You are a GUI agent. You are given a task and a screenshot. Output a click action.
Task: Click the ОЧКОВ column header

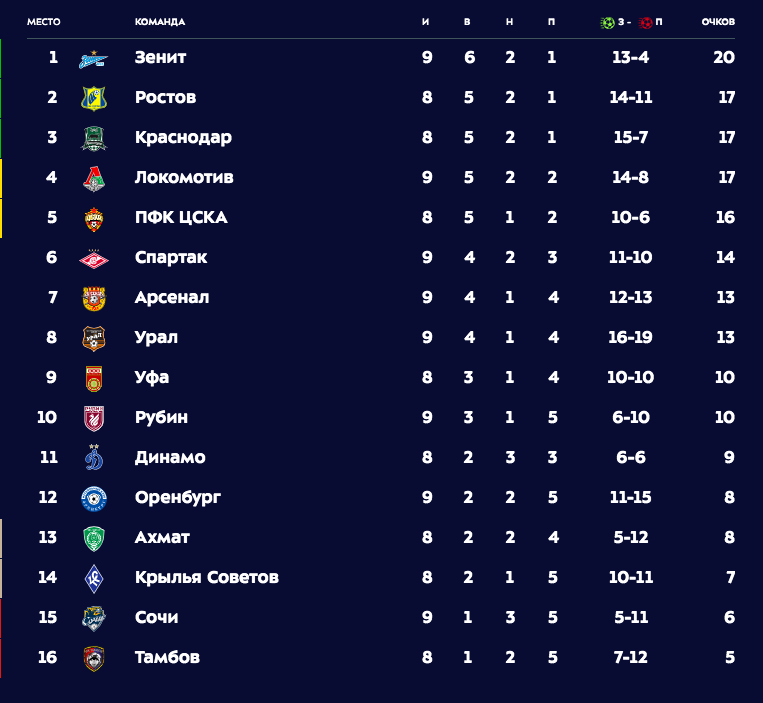718,22
